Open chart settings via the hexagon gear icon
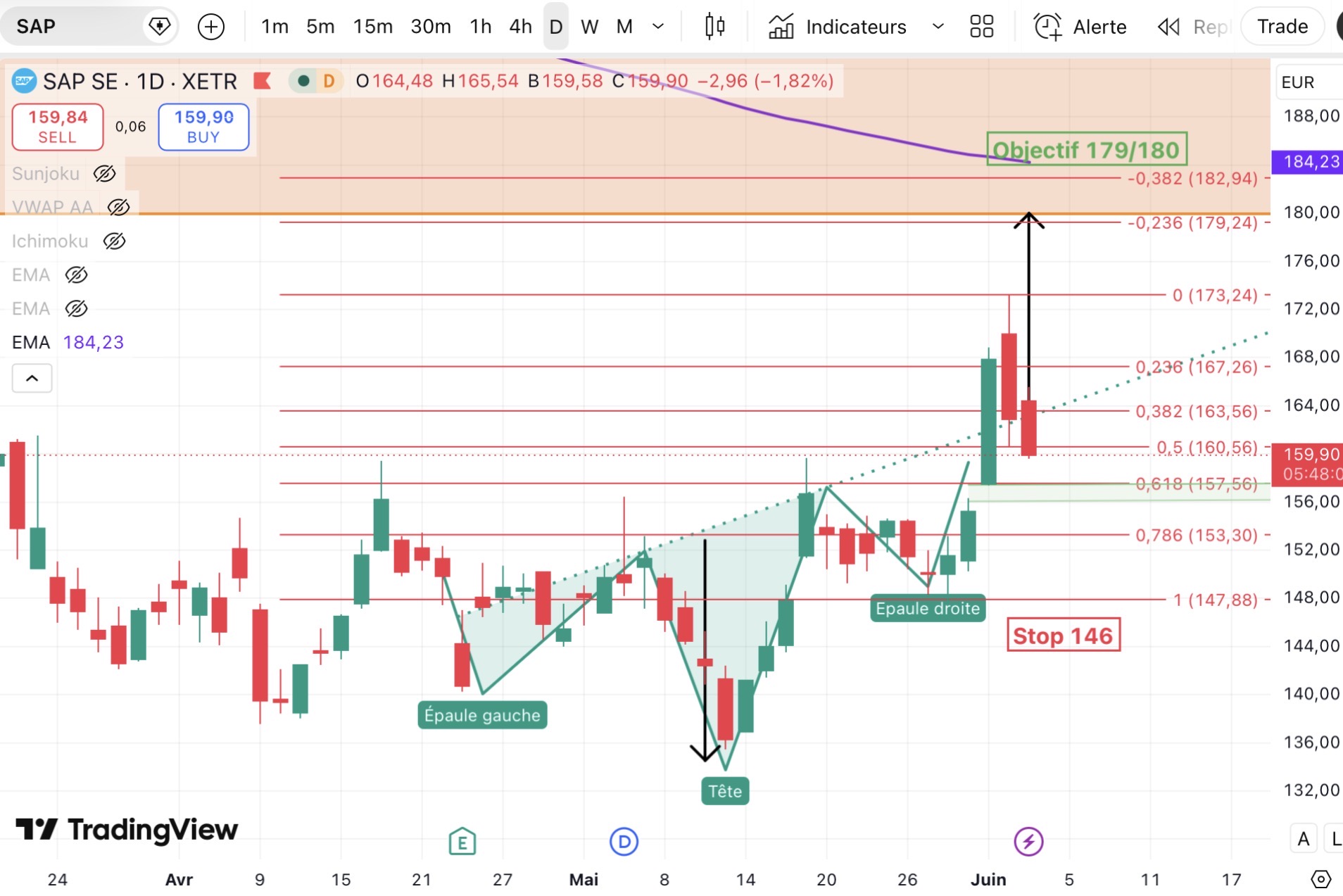The width and height of the screenshot is (1343, 896). pos(1320,879)
